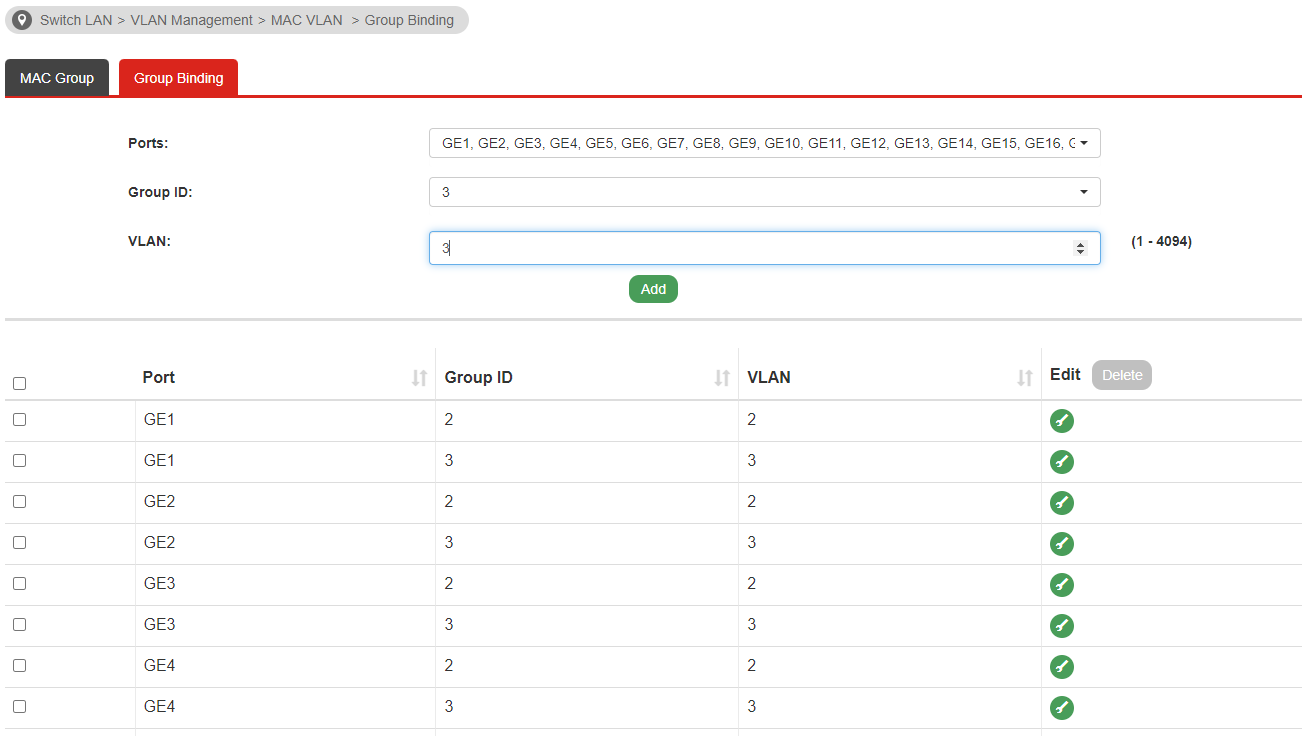The image size is (1312, 736).
Task: Edit the GE1 Group ID 2 binding
Action: [x=1061, y=421]
